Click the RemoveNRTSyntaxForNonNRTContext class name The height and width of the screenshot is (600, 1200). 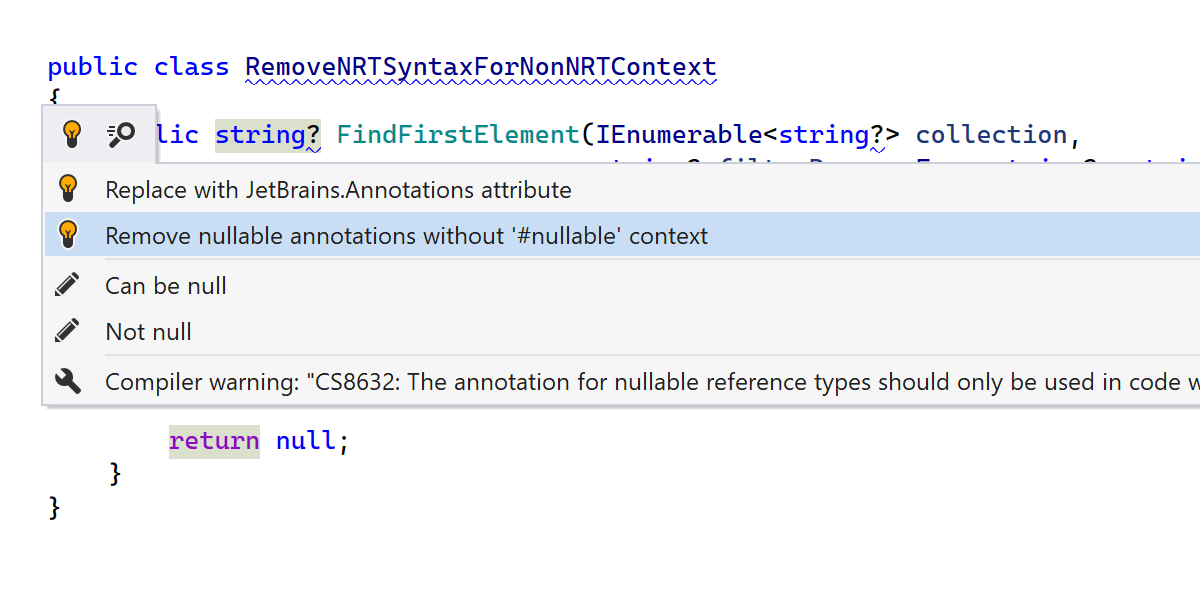481,67
